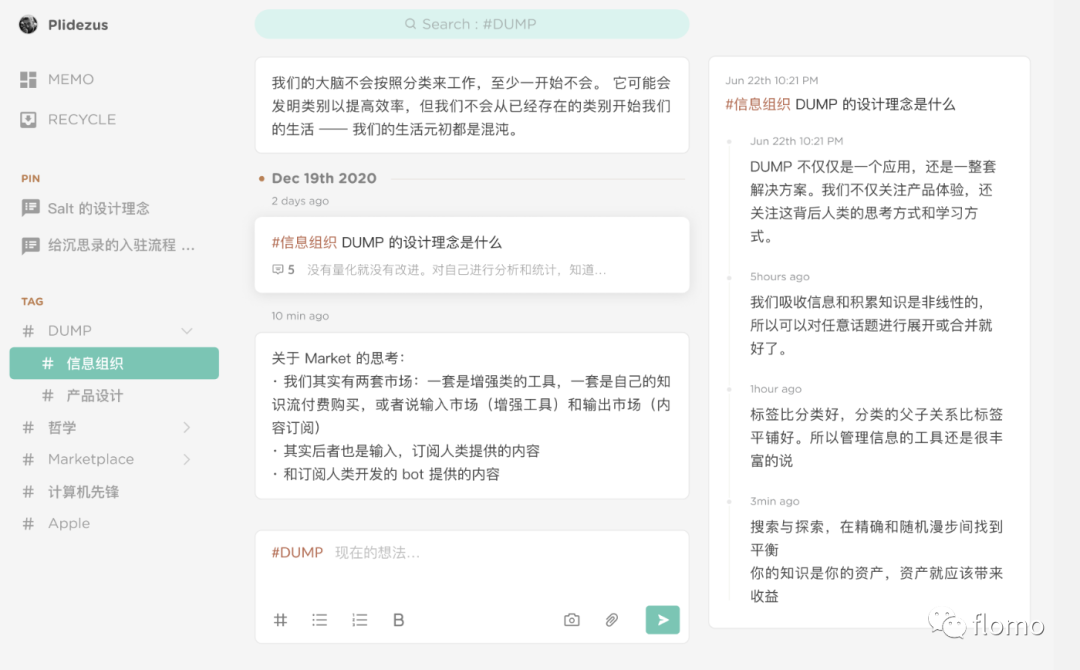Insert a numbered list in the editor
The height and width of the screenshot is (670, 1080).
tap(360, 620)
